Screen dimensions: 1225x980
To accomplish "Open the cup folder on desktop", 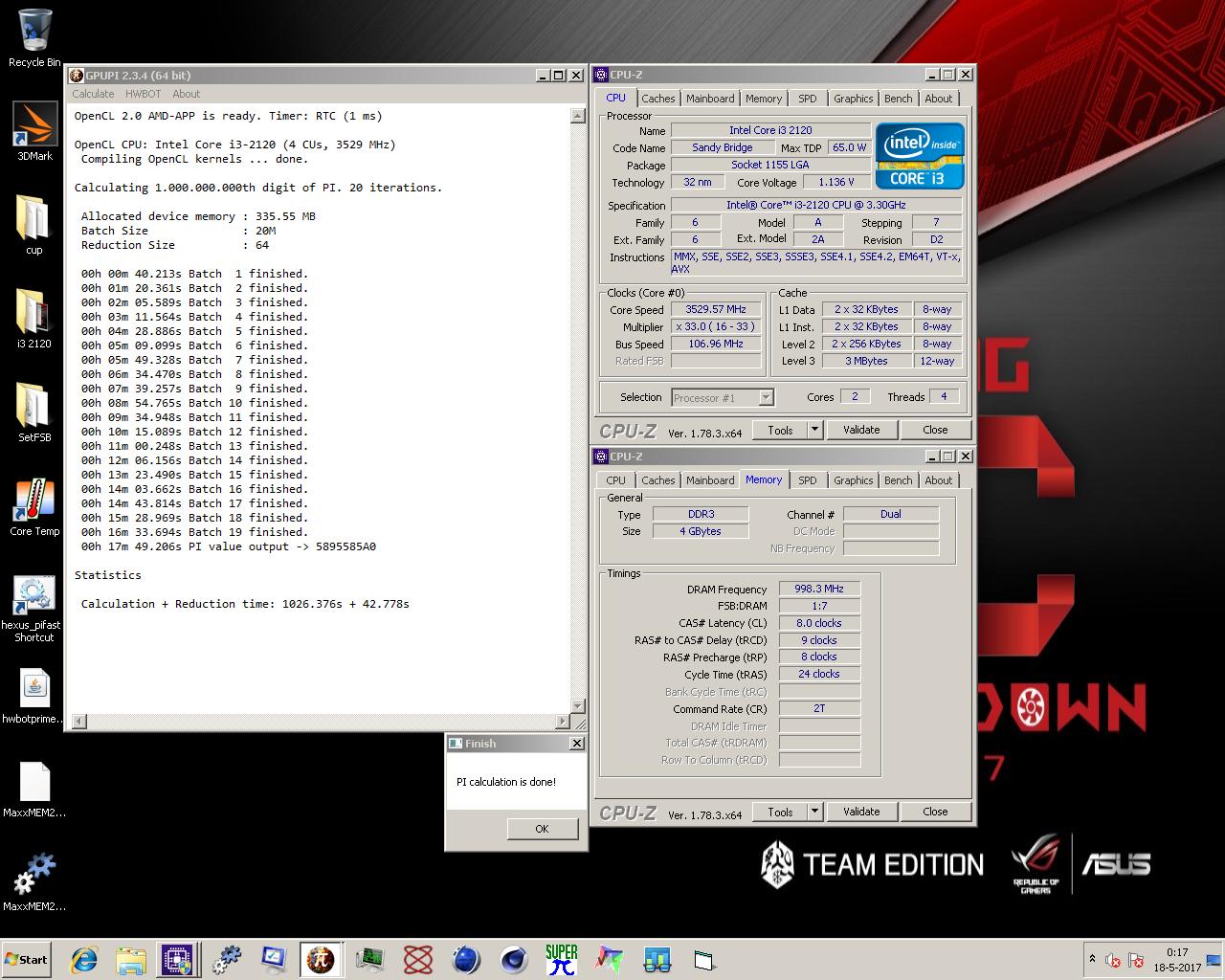I will pos(34,225).
